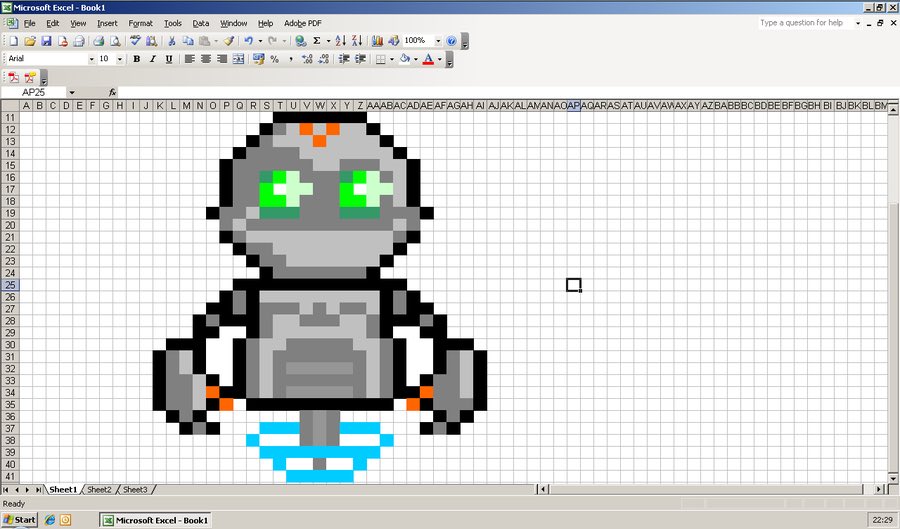Open the Font Color dropdown arrow
900x529 pixels.
coord(440,59)
